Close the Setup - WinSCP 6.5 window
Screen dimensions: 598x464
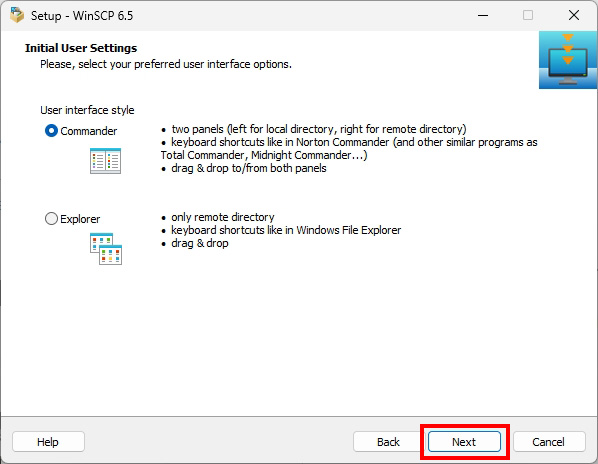pos(574,15)
